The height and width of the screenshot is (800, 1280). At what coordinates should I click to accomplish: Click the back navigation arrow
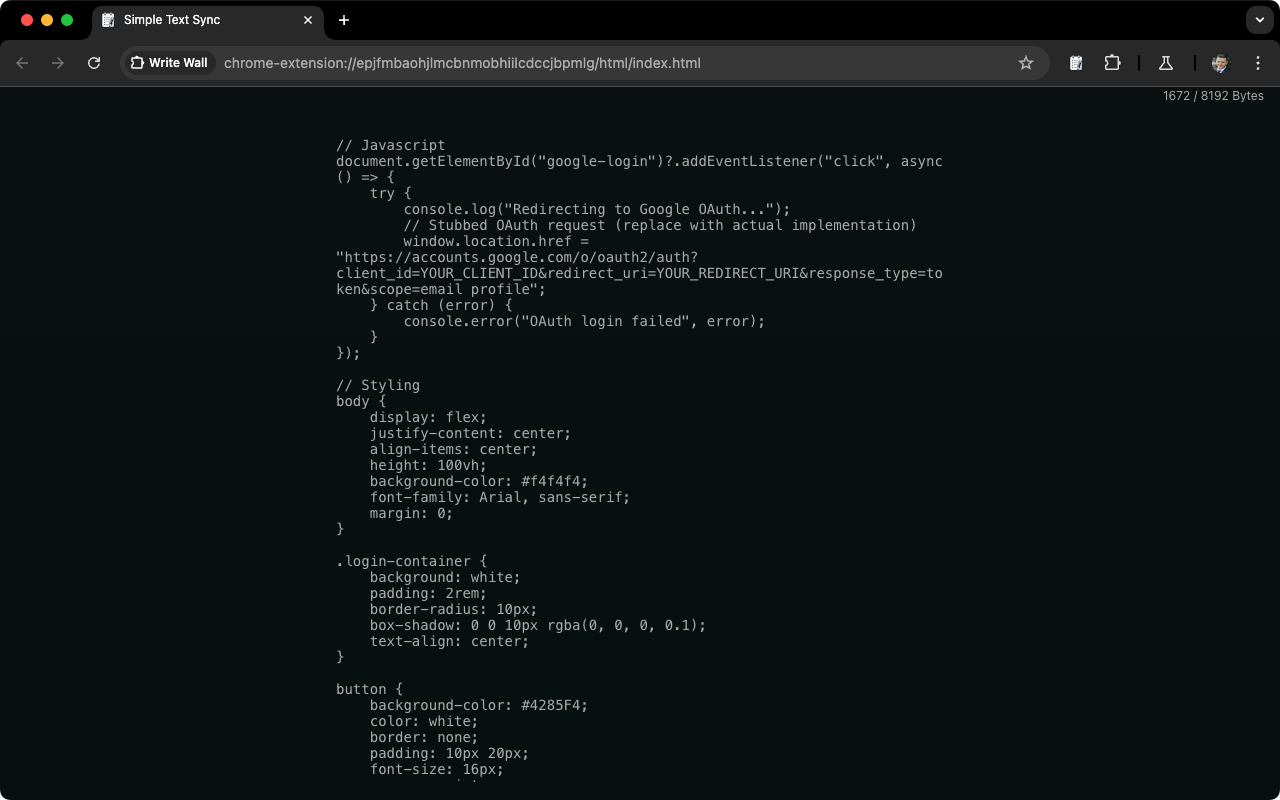[x=22, y=62]
